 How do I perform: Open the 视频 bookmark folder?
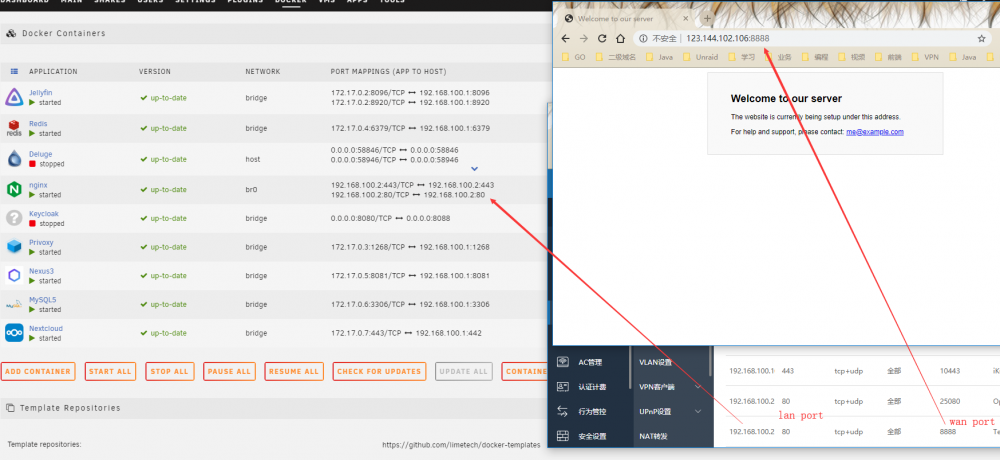coord(851,57)
